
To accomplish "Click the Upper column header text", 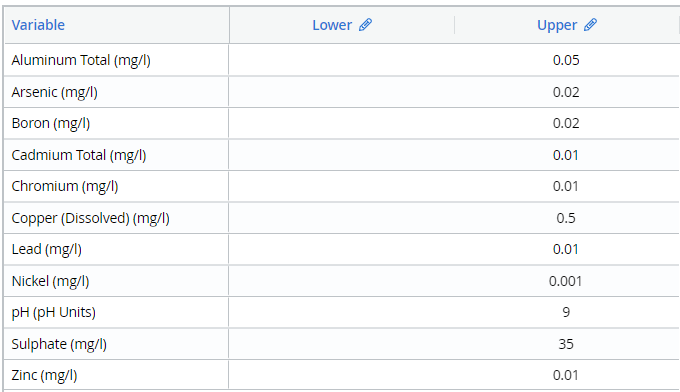I will tap(557, 25).
